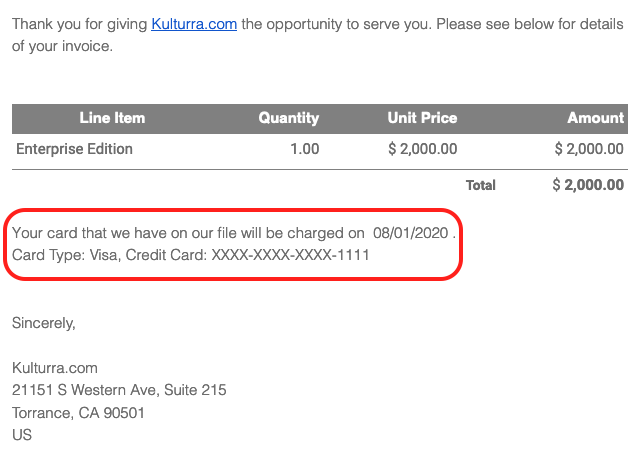Click the Quantity column header
Image resolution: width=639 pixels, height=456 pixels.
click(288, 118)
